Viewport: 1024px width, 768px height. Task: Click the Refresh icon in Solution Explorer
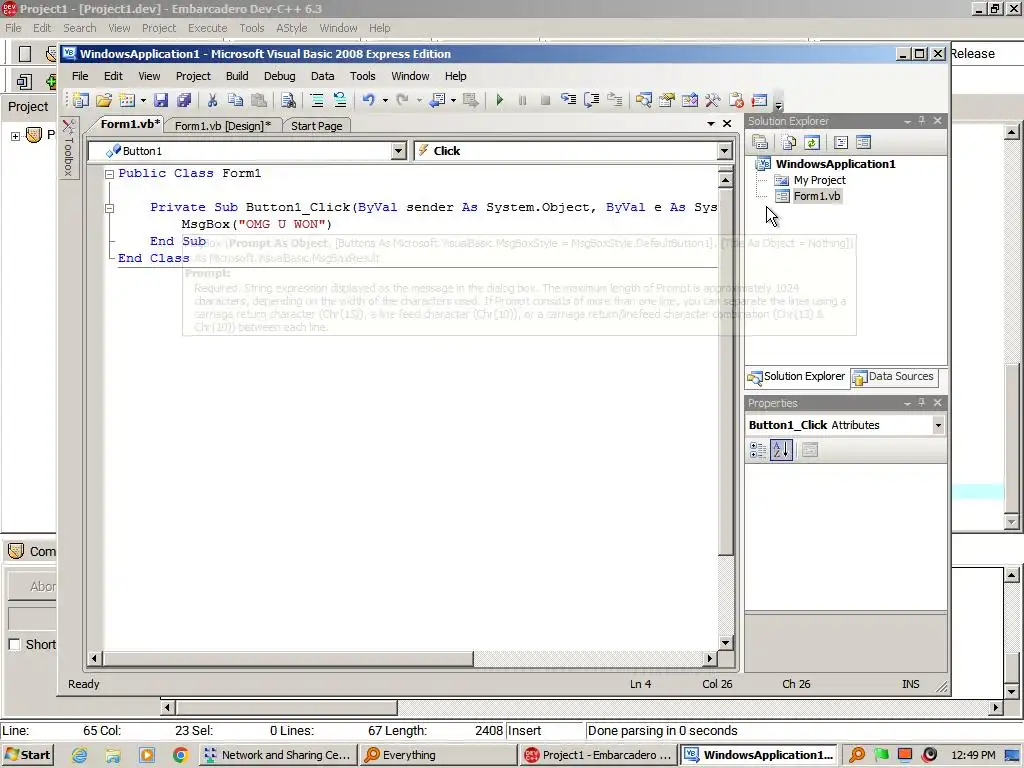pos(812,142)
